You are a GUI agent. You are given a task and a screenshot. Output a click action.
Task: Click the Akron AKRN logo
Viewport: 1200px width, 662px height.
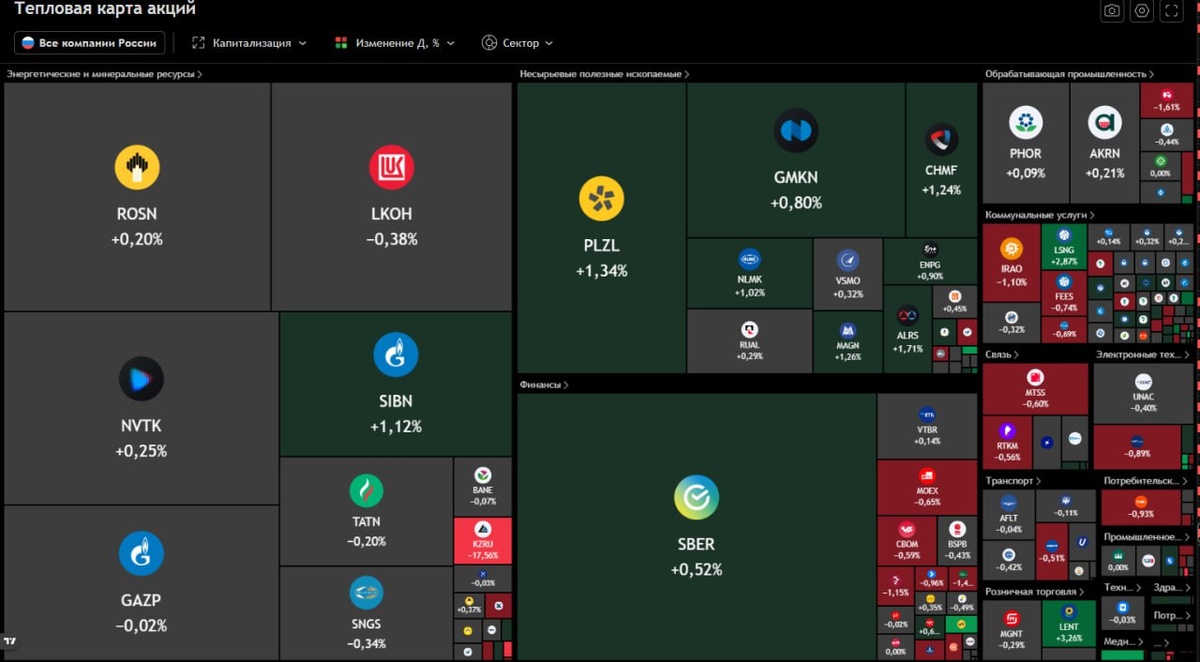[1105, 123]
